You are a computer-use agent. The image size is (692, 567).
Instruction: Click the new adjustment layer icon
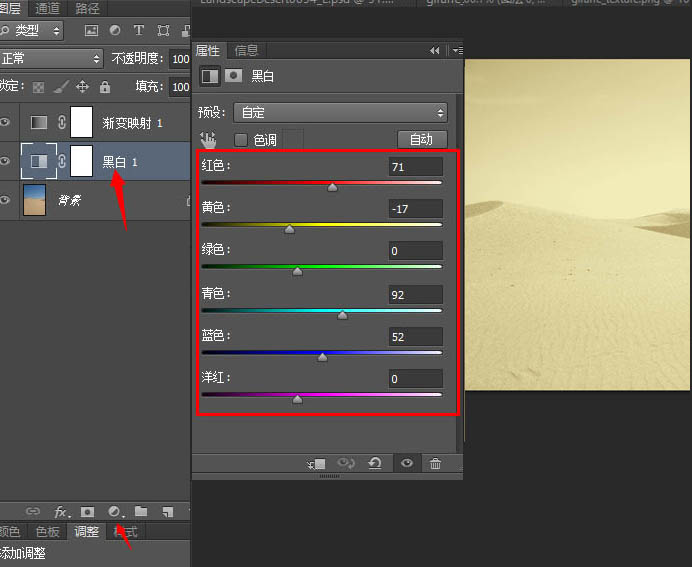click(x=114, y=511)
